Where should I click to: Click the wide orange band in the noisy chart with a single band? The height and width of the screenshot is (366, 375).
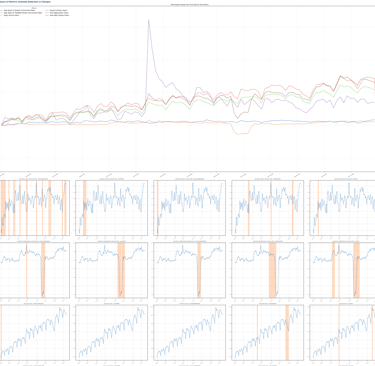(85, 208)
